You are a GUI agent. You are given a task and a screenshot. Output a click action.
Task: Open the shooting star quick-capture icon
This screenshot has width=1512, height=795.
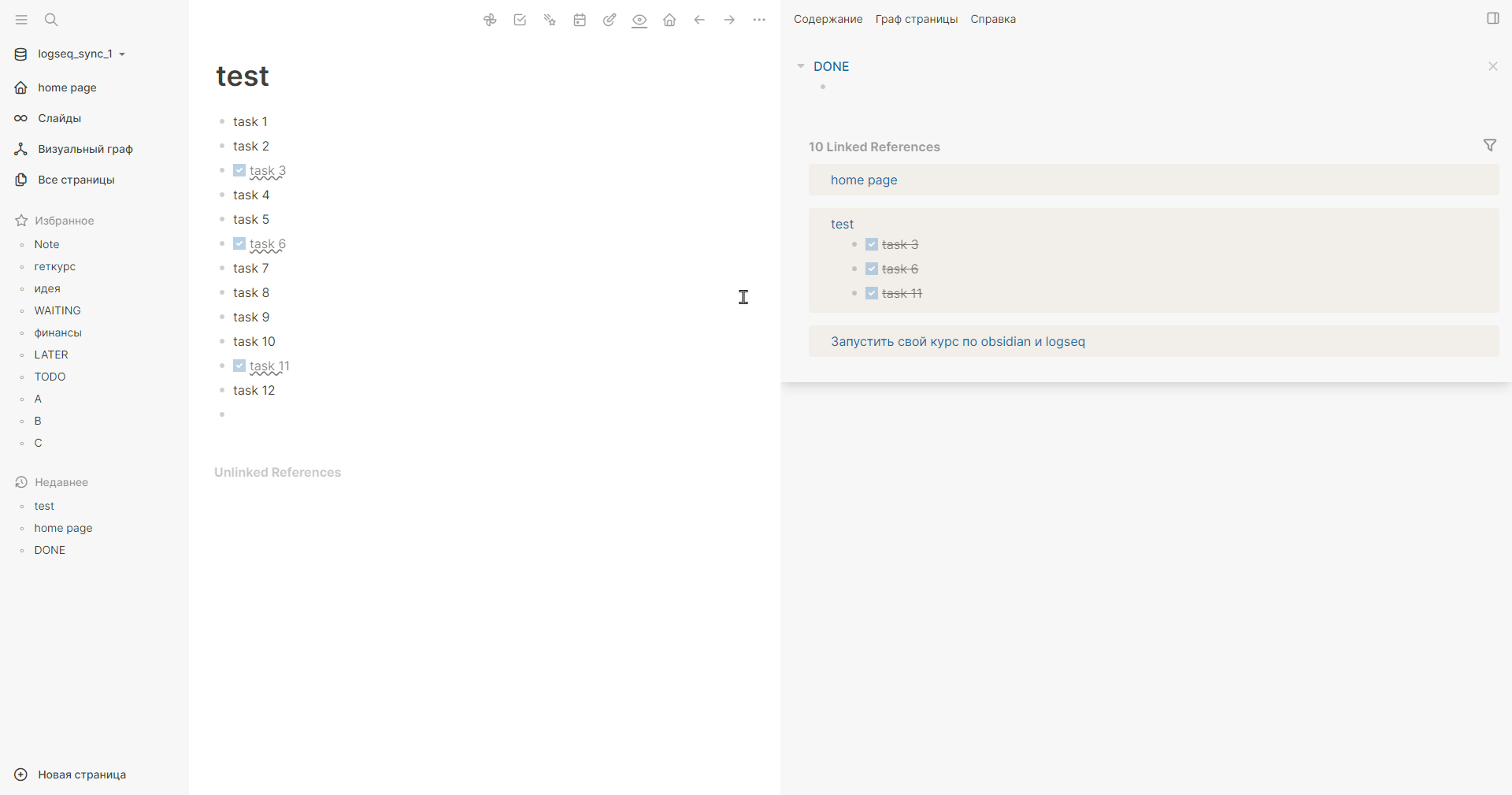(550, 20)
